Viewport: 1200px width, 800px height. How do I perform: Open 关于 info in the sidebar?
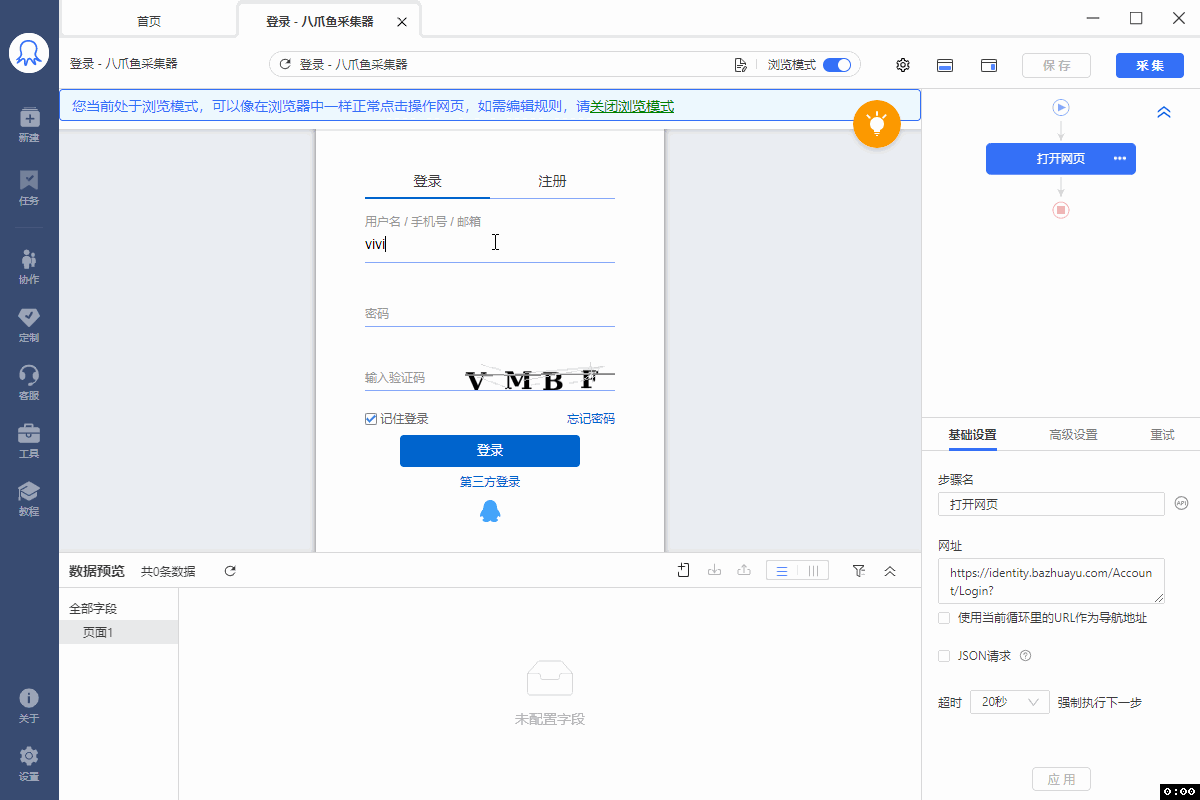tap(29, 705)
